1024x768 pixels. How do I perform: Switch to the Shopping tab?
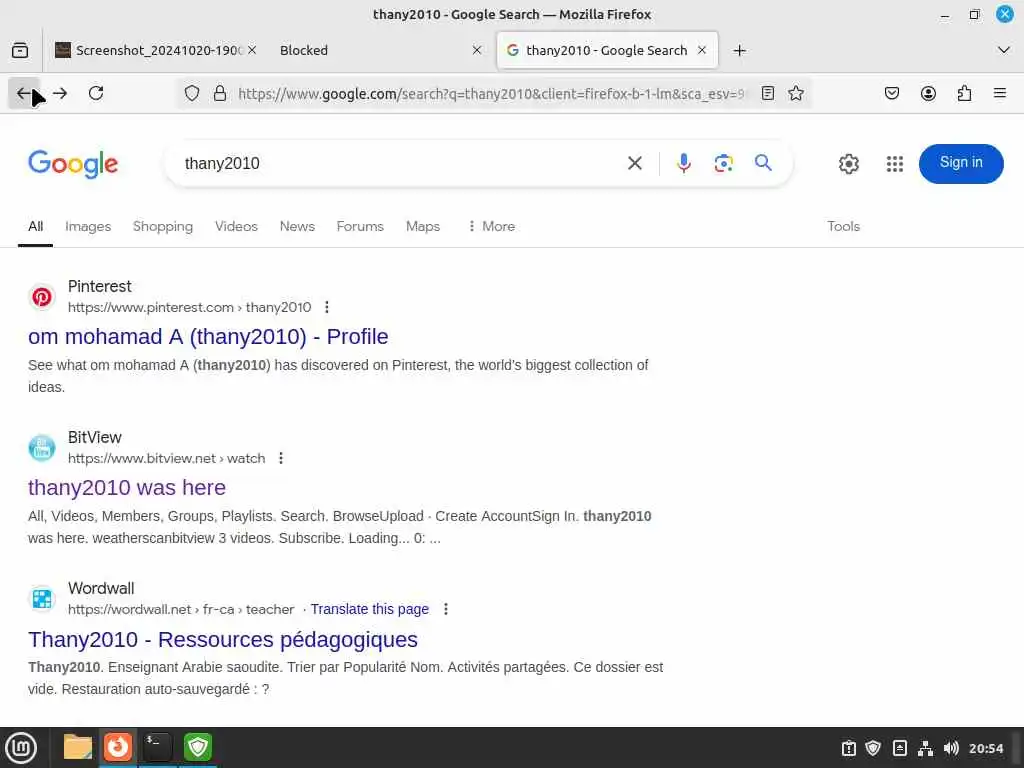tap(163, 226)
